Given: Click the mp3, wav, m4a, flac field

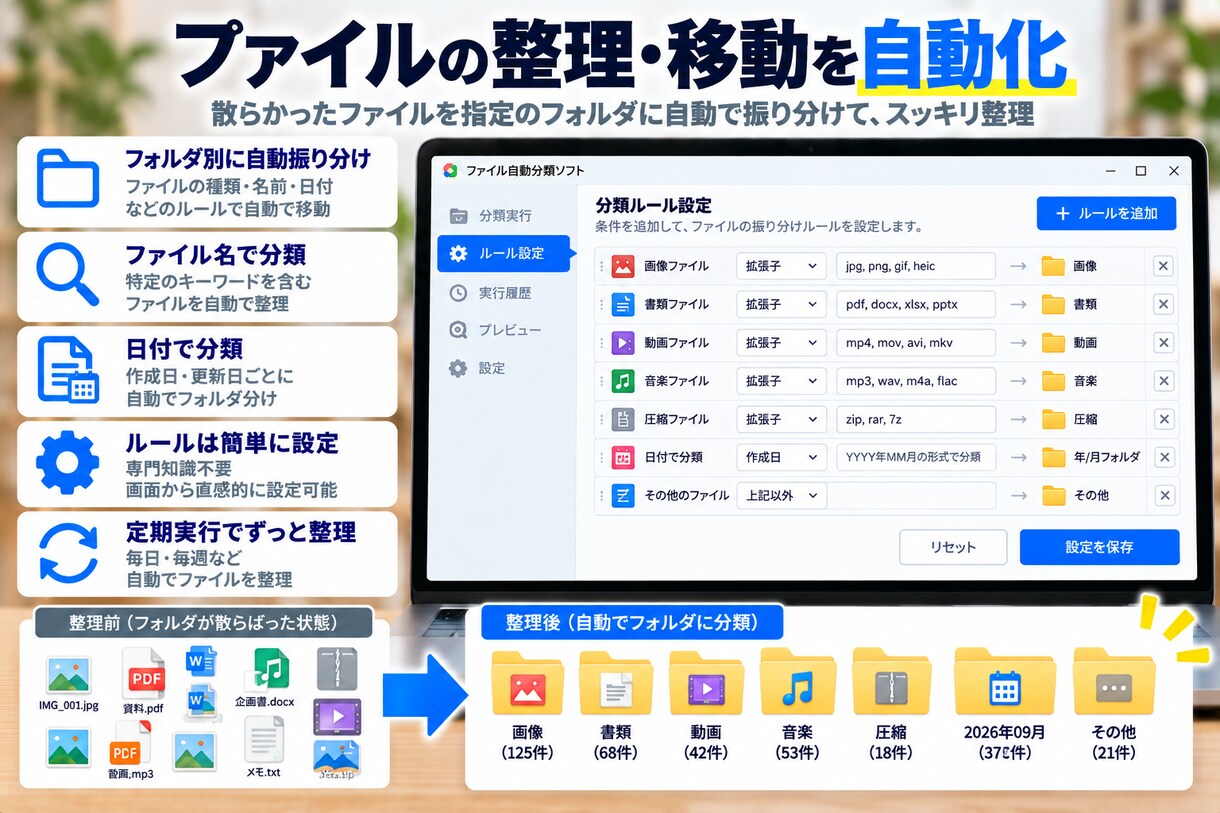Looking at the screenshot, I should (916, 381).
